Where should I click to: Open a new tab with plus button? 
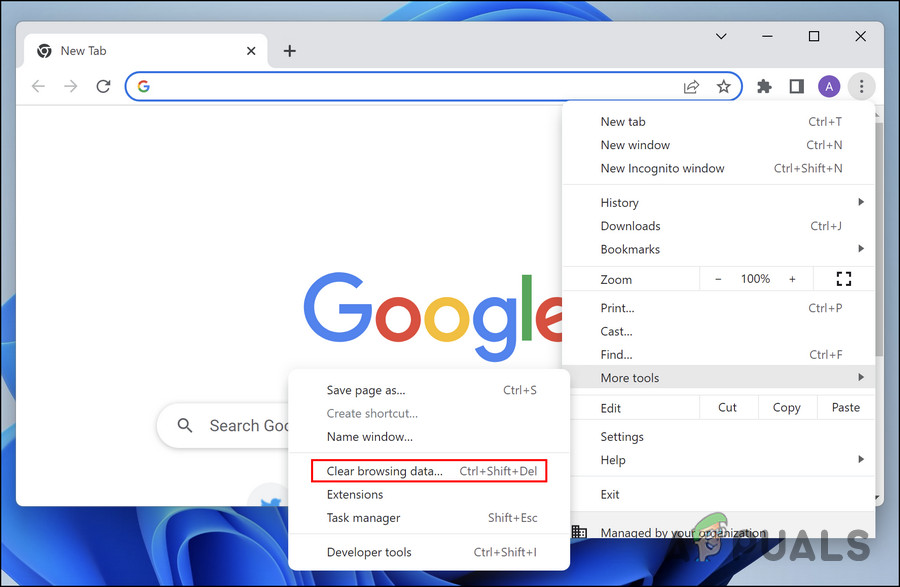[290, 51]
